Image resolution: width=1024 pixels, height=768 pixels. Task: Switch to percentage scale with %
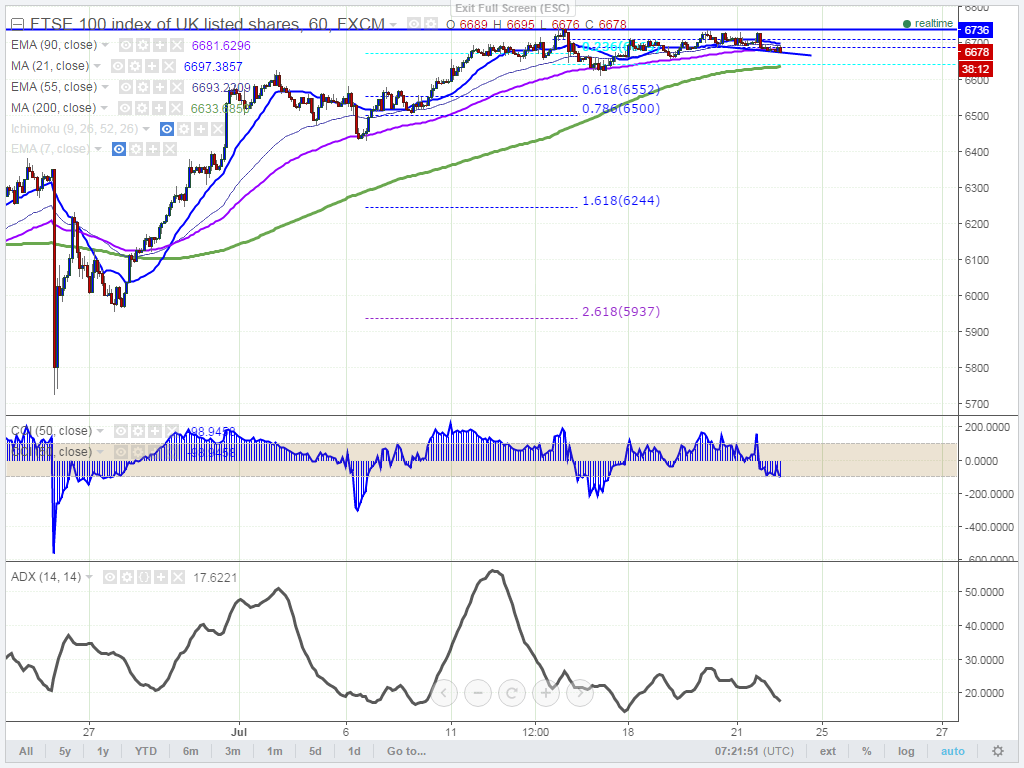point(867,751)
